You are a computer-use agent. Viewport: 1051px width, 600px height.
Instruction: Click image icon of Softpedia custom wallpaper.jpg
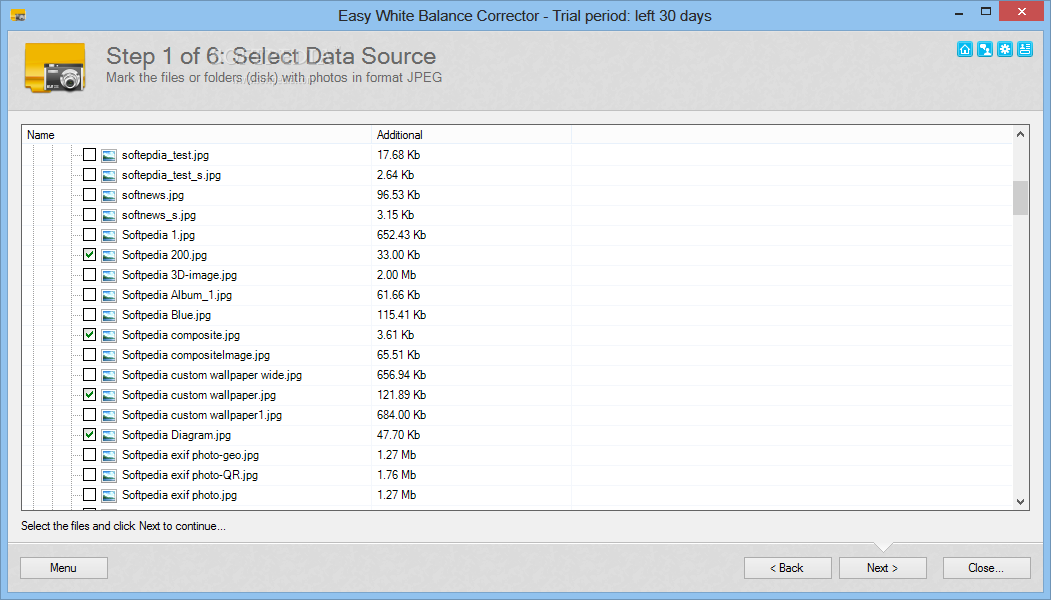pos(109,396)
